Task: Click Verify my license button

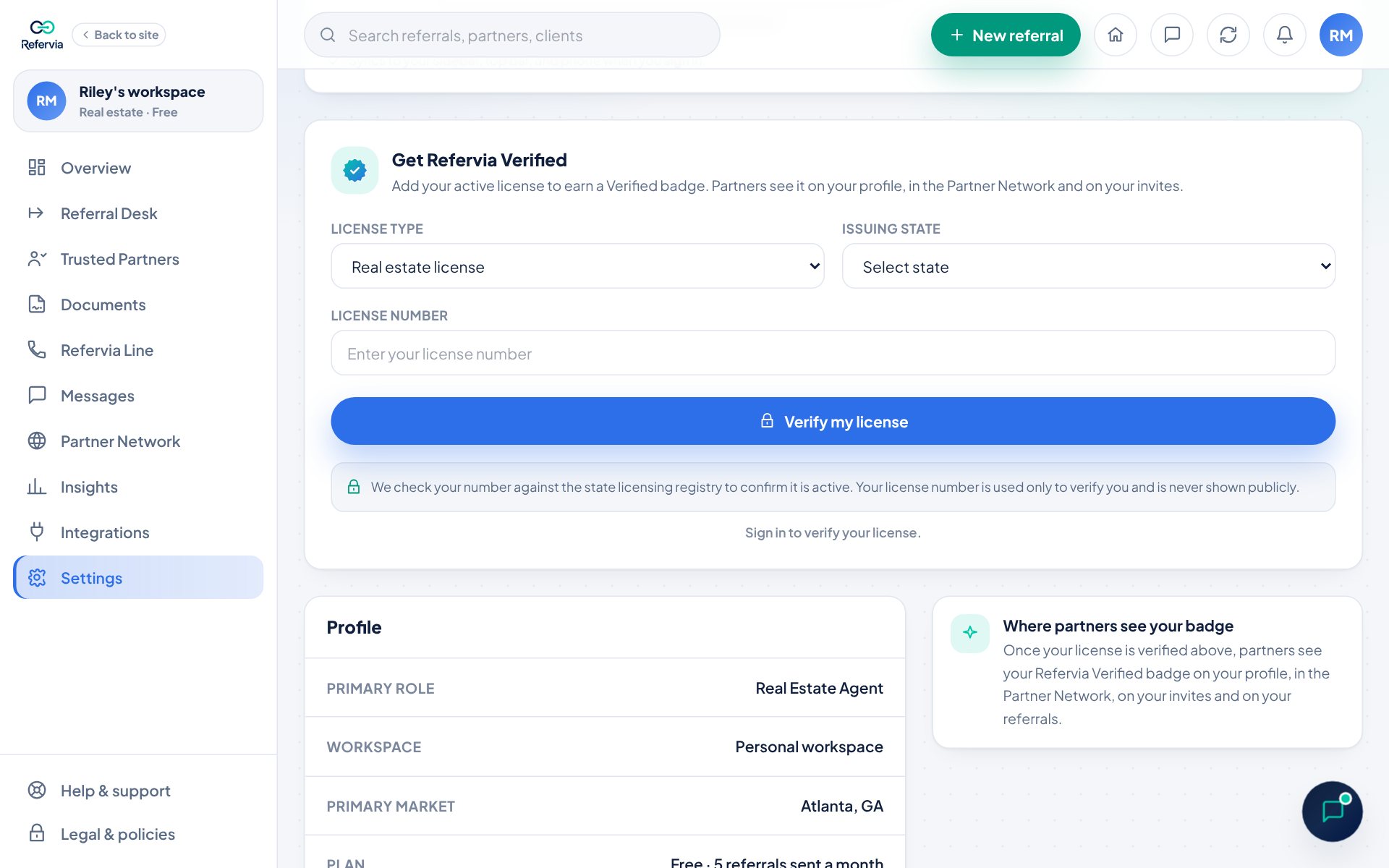Action: pyautogui.click(x=833, y=421)
